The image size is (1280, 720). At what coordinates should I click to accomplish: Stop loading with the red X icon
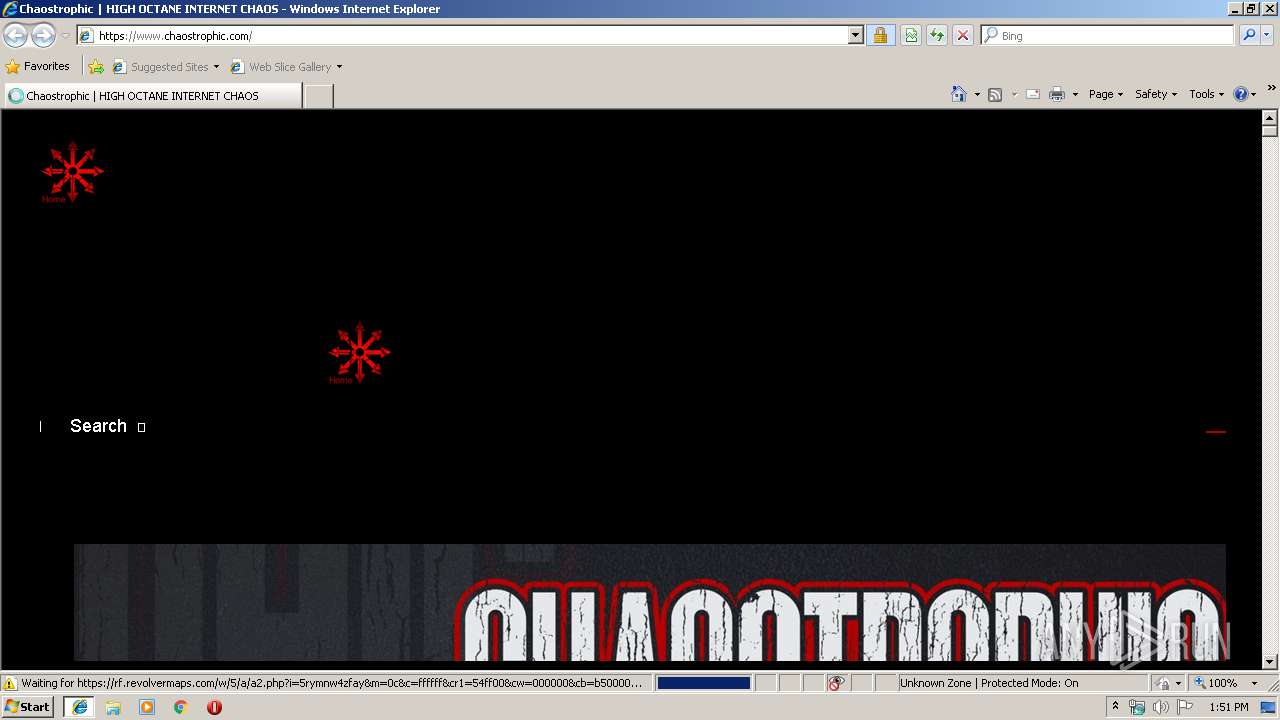point(963,36)
